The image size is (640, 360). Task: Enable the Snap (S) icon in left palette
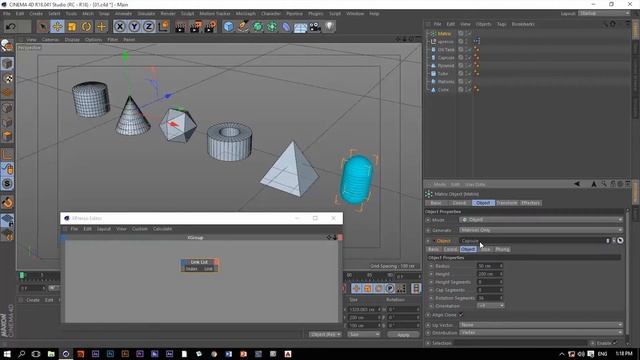(x=7, y=184)
